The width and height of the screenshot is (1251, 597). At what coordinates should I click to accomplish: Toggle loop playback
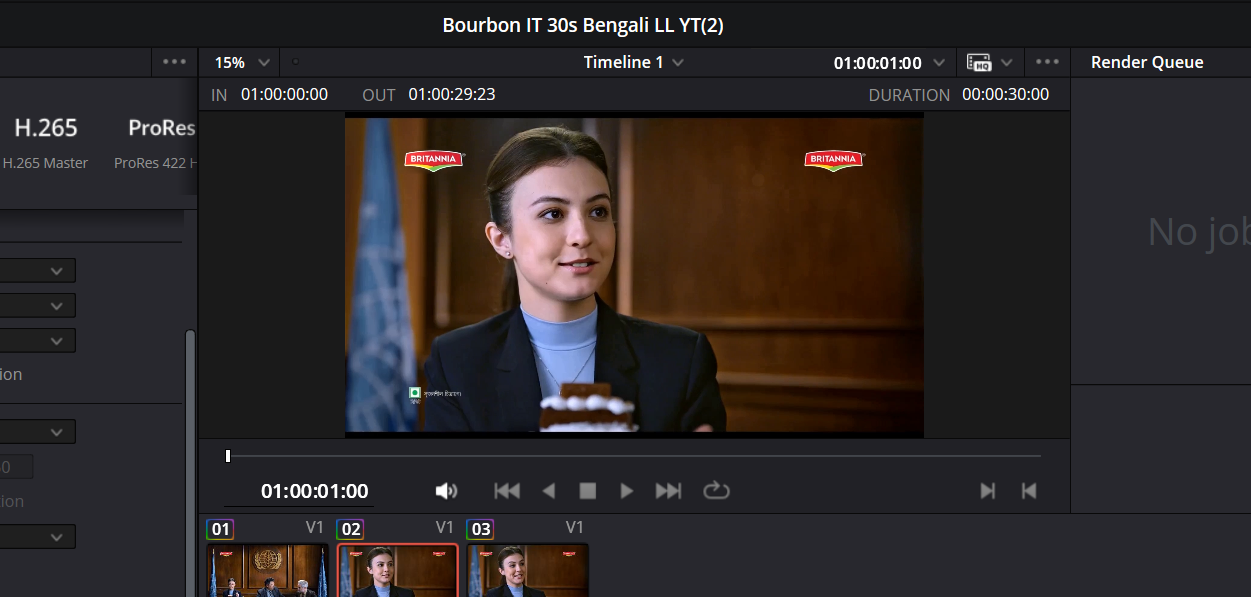coord(716,491)
